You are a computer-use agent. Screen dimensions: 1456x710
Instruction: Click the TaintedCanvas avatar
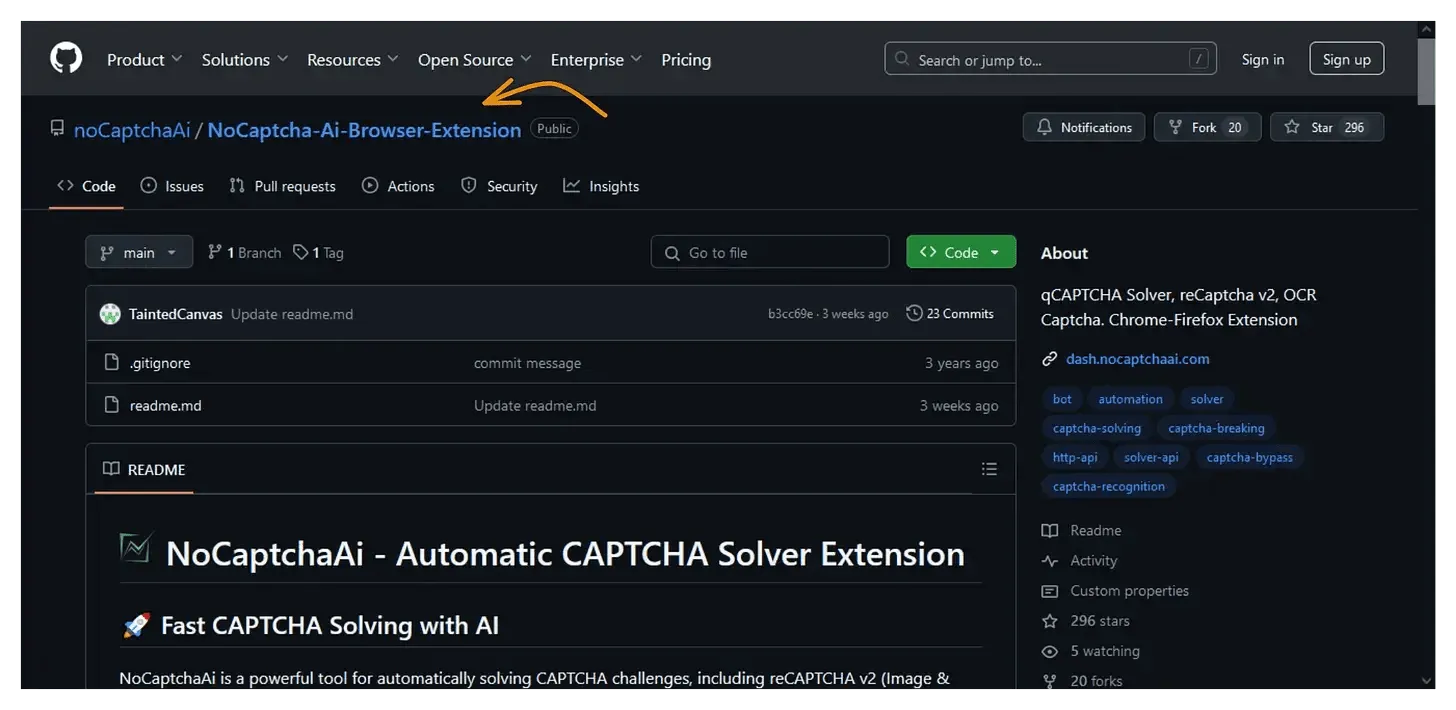(110, 314)
